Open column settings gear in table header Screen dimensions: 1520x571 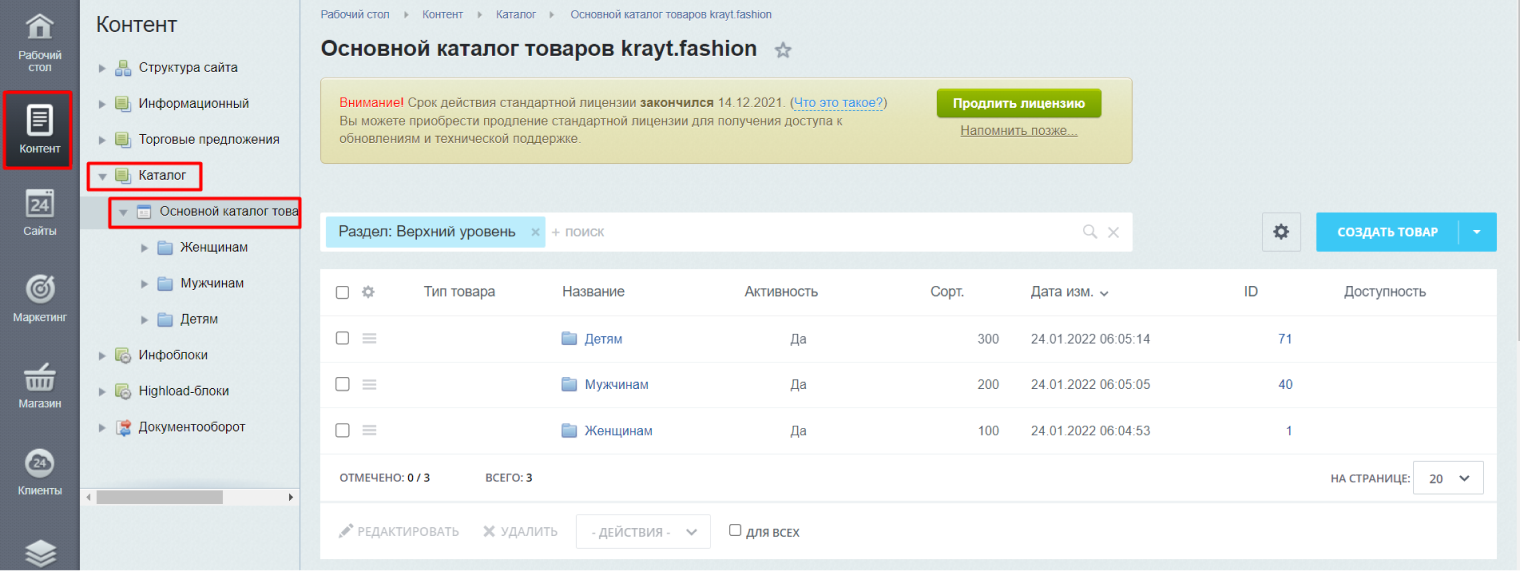(x=368, y=292)
